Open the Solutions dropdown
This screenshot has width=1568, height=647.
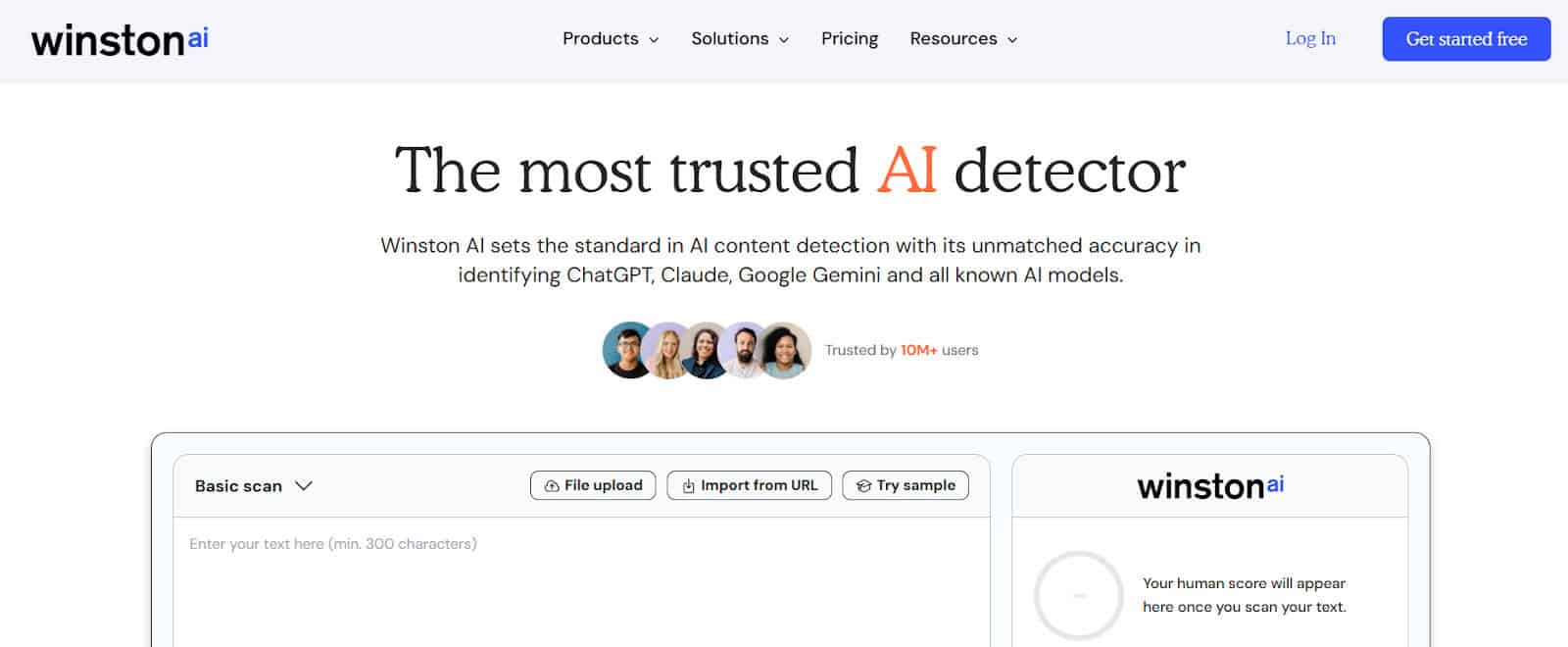point(739,39)
